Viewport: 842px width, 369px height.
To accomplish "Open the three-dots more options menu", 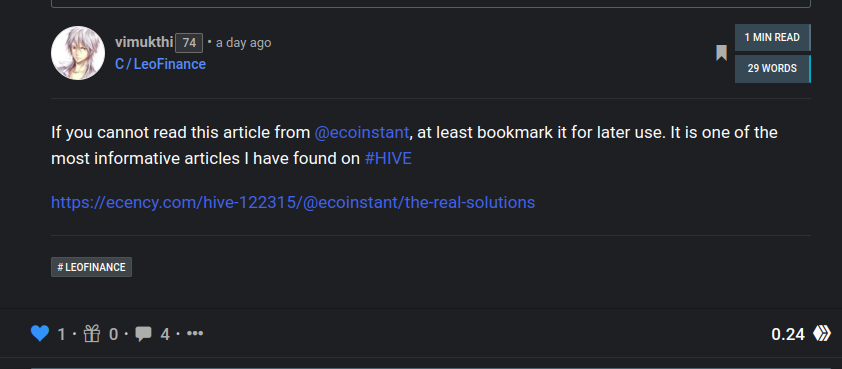I will [195, 334].
